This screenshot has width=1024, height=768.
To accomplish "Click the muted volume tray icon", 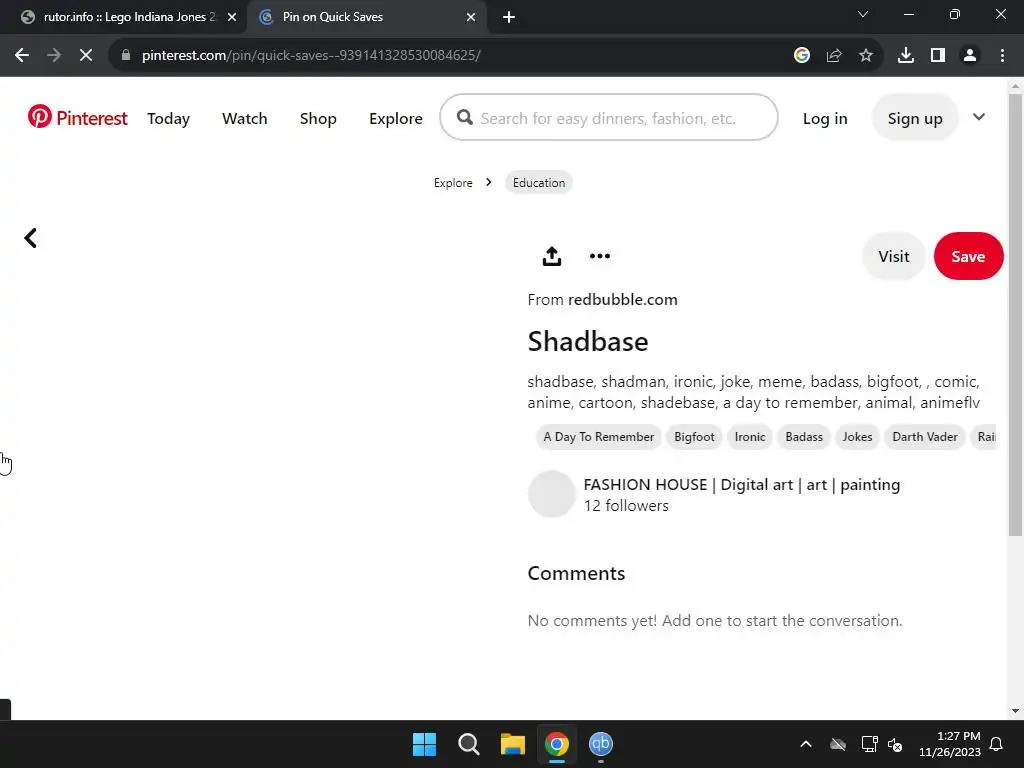I will pyautogui.click(x=895, y=744).
